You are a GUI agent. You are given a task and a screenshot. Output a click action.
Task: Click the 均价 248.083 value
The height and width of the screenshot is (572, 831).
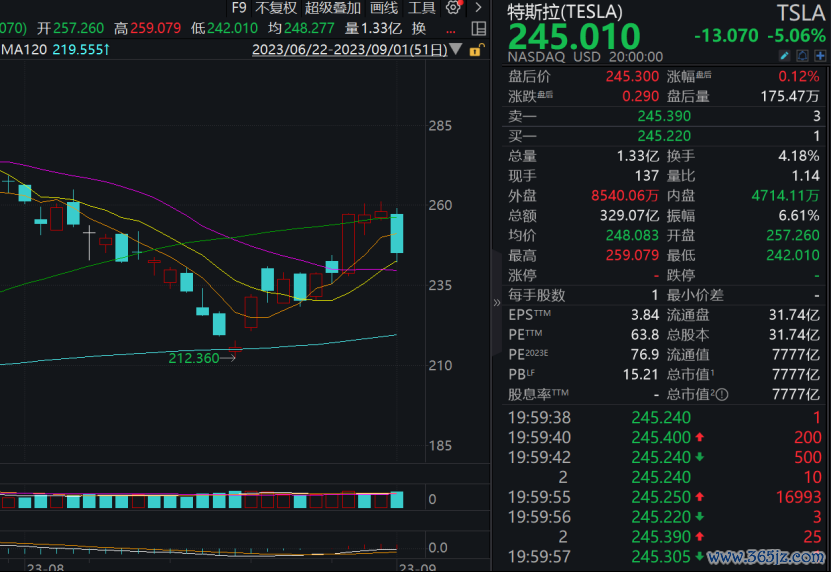pos(632,235)
